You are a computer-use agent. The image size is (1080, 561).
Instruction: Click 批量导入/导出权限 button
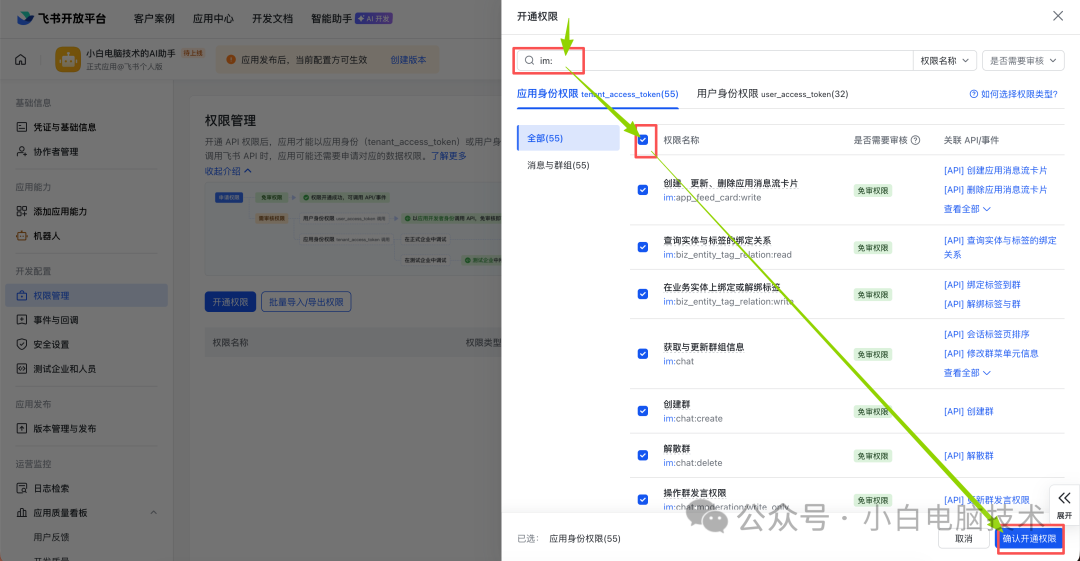[306, 302]
